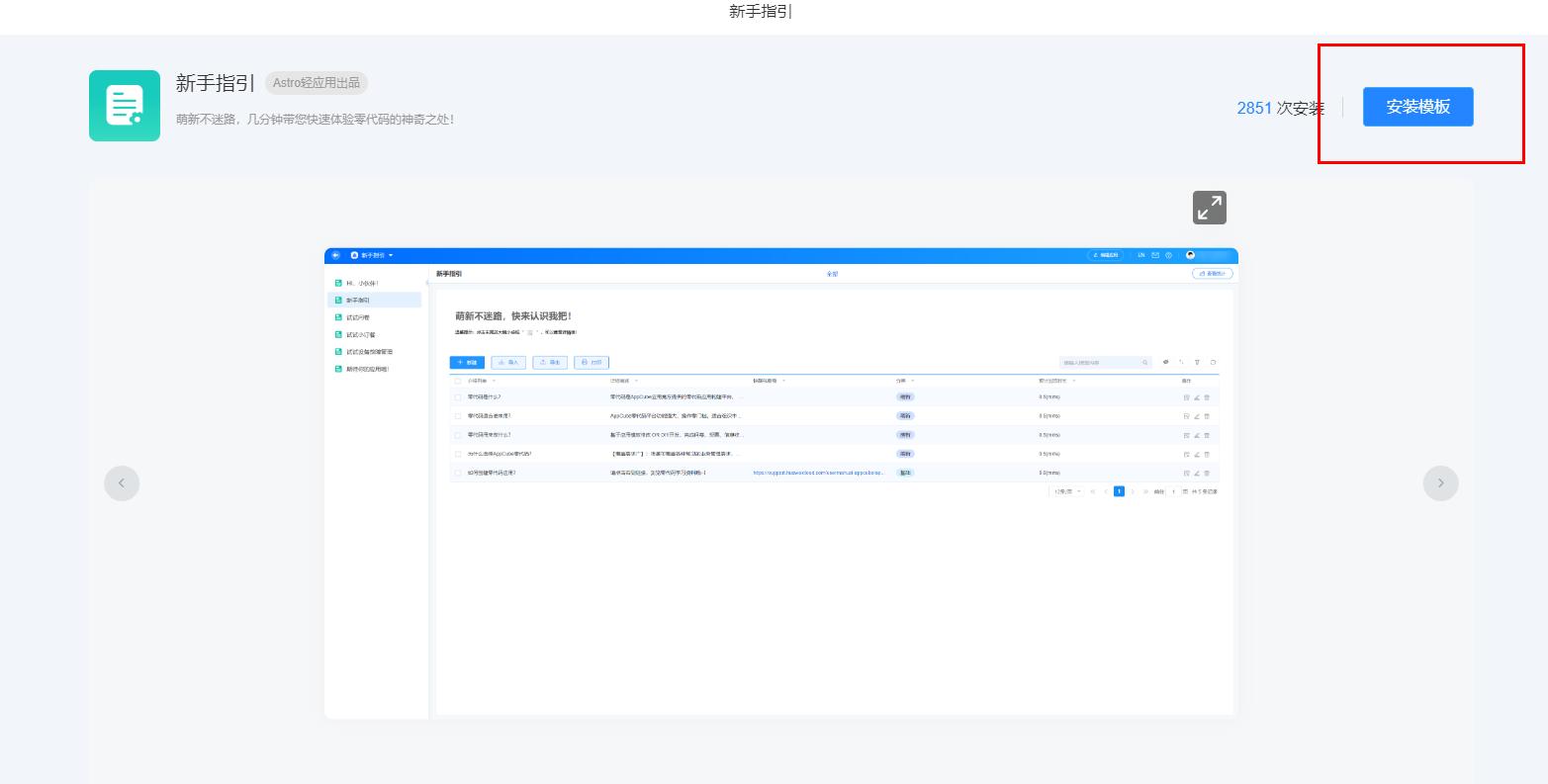
Task: Click the print icon button in the toolbar
Action: point(591,362)
